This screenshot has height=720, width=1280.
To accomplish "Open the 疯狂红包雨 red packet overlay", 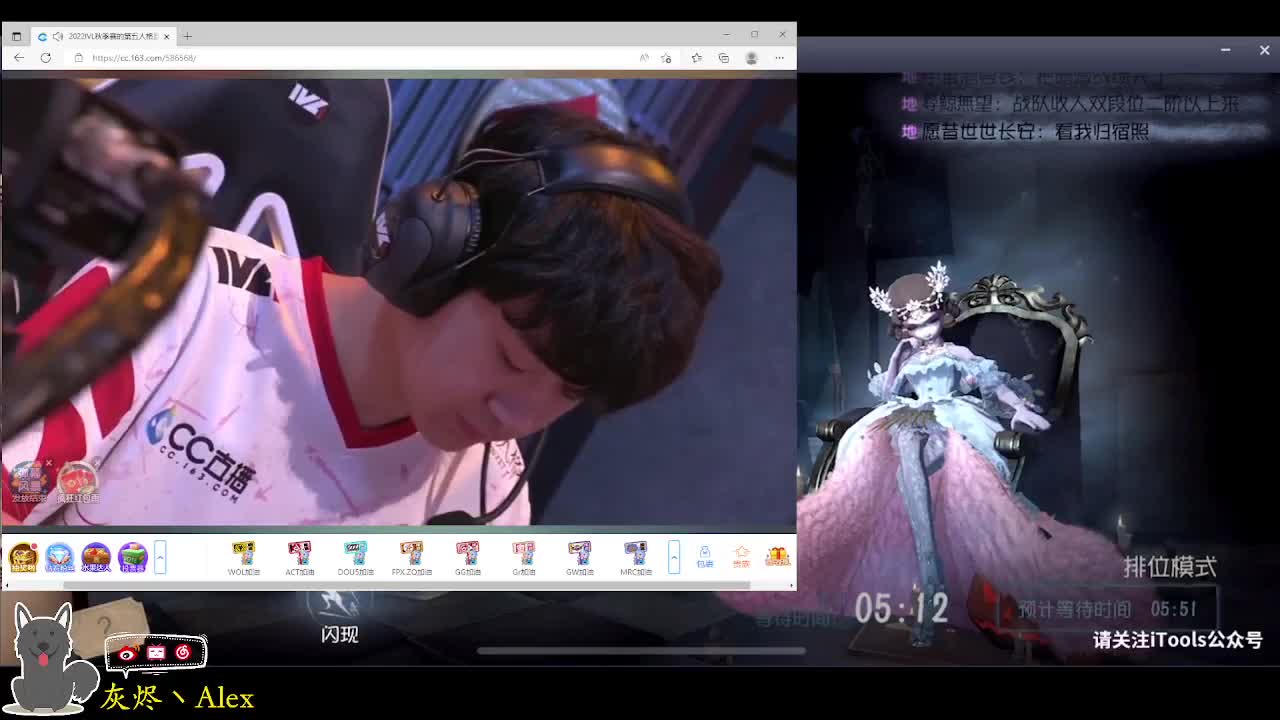I will click(78, 481).
